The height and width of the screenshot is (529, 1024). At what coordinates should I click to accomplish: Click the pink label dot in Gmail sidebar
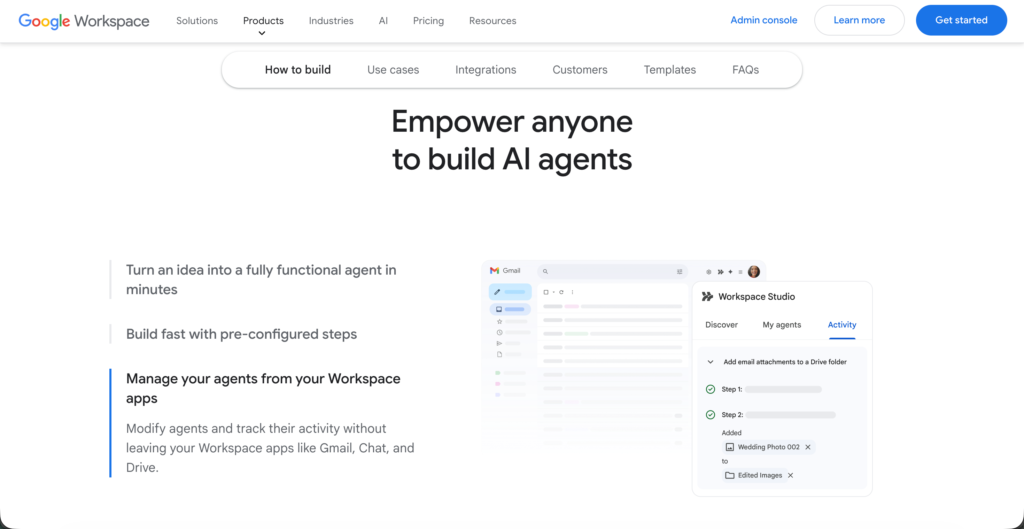pyautogui.click(x=498, y=384)
